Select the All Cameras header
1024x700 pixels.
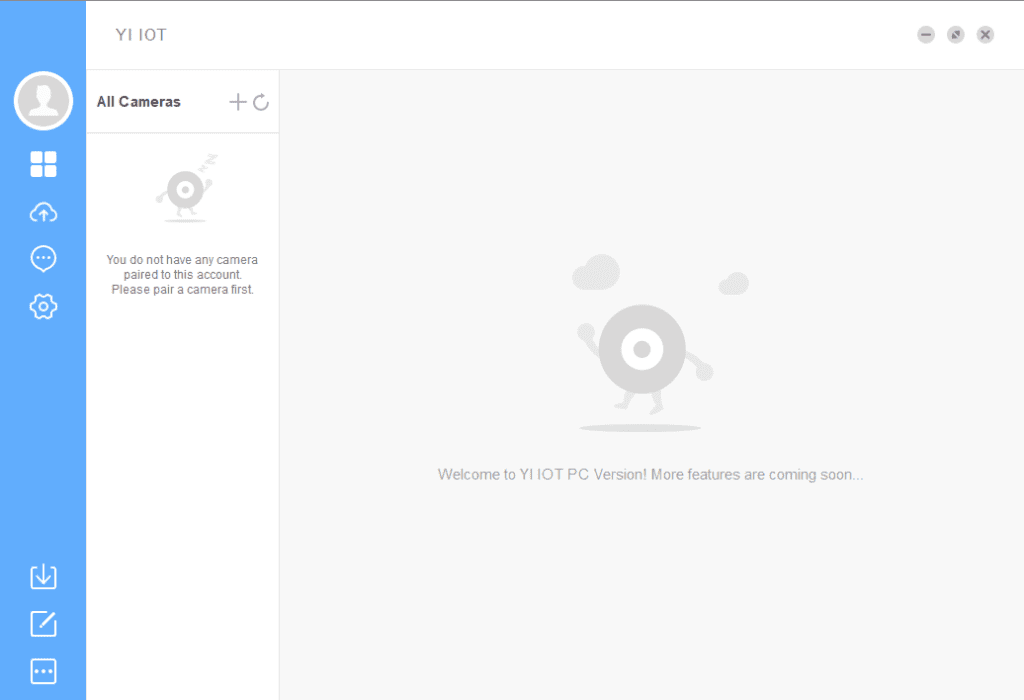(x=139, y=102)
